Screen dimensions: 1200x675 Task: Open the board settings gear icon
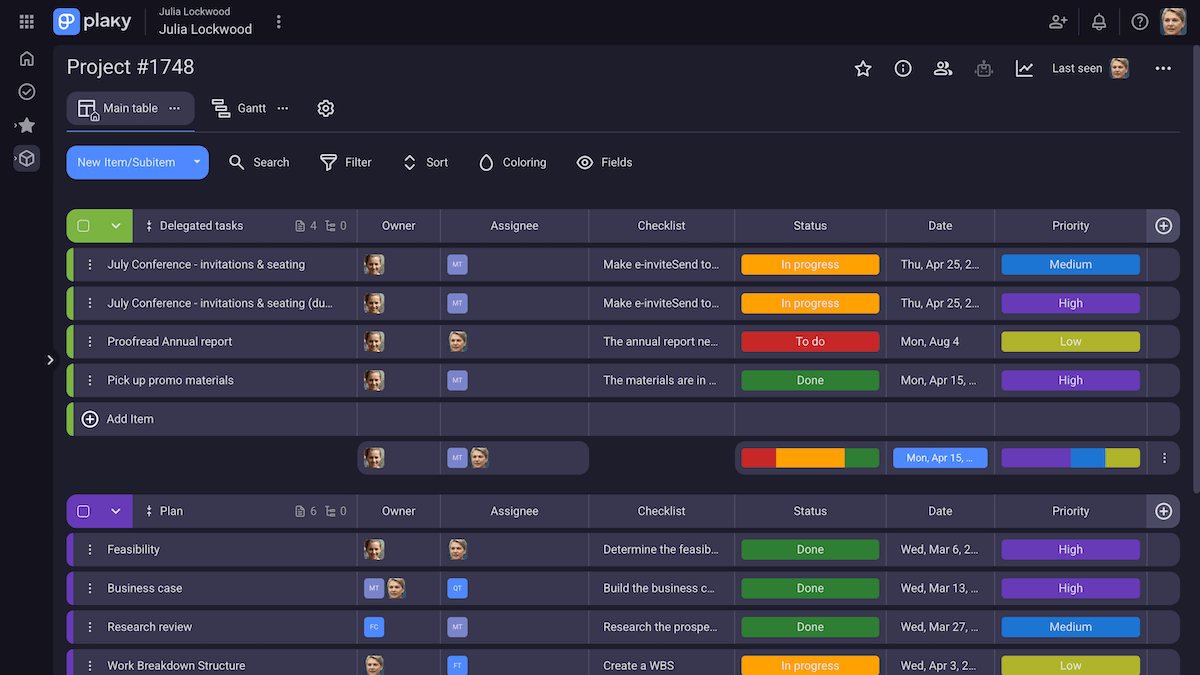click(x=325, y=108)
